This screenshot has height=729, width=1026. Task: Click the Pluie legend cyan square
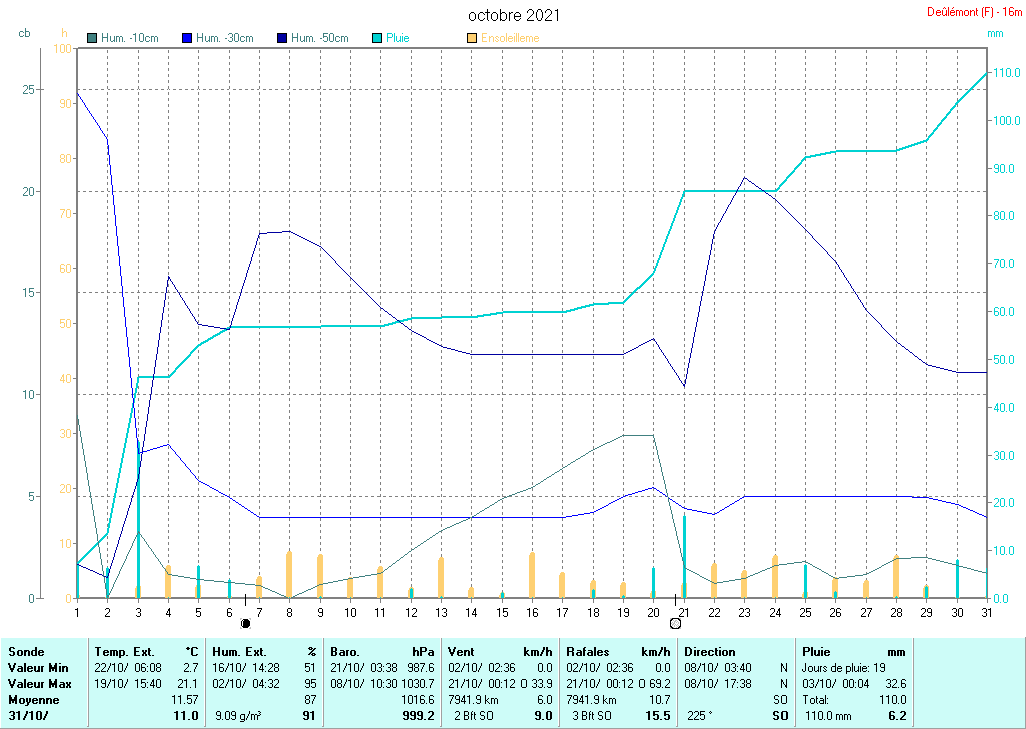tap(377, 38)
